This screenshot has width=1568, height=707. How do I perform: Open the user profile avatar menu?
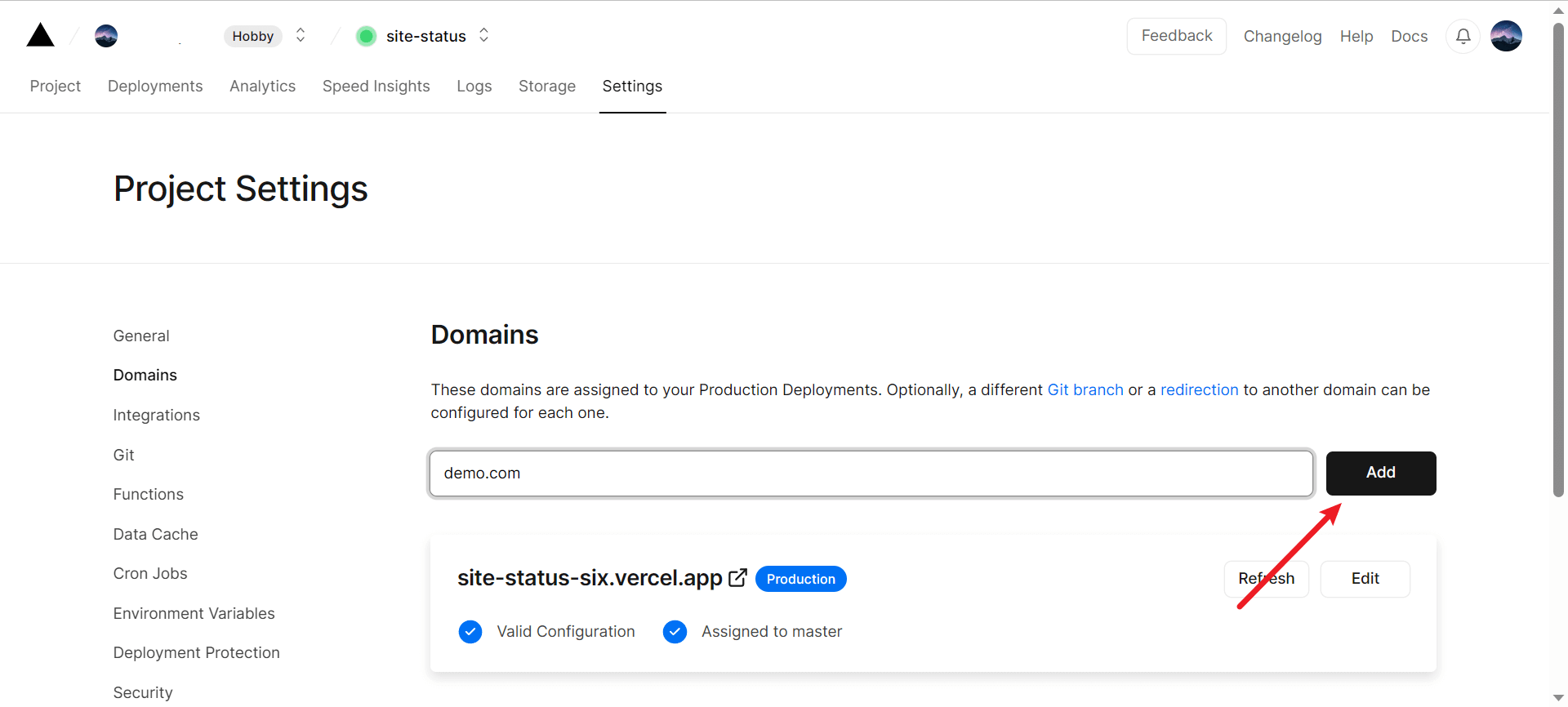coord(1506,36)
